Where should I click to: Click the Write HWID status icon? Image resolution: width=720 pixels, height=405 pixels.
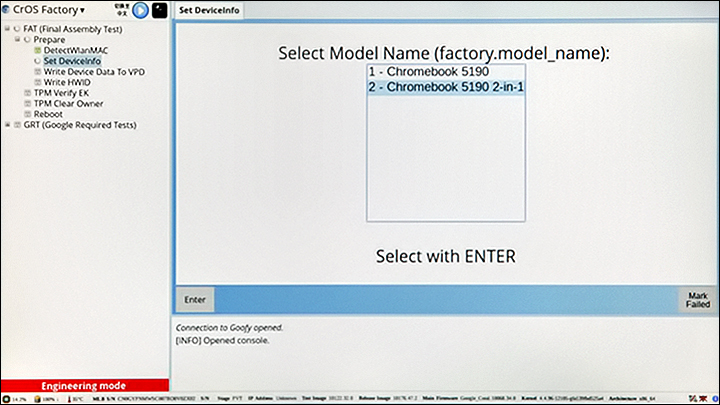pyautogui.click(x=38, y=82)
